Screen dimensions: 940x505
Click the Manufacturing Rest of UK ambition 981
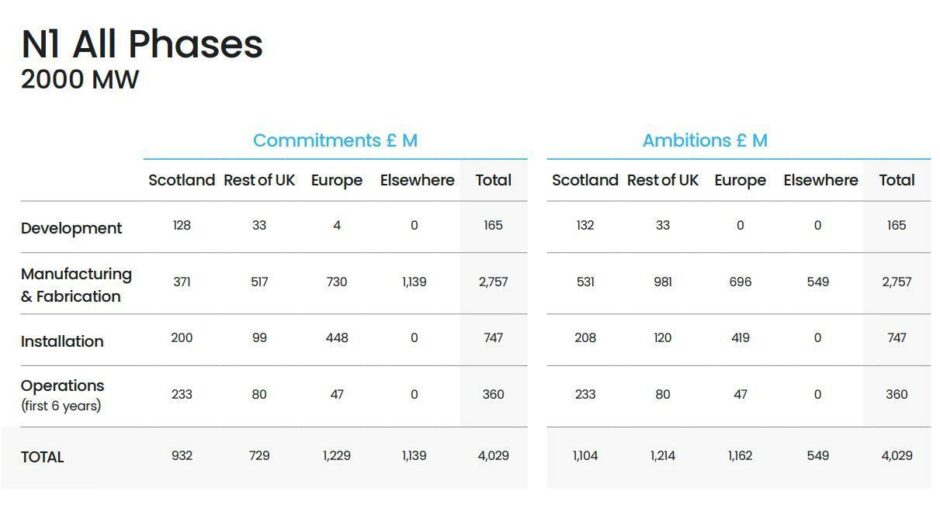[663, 282]
